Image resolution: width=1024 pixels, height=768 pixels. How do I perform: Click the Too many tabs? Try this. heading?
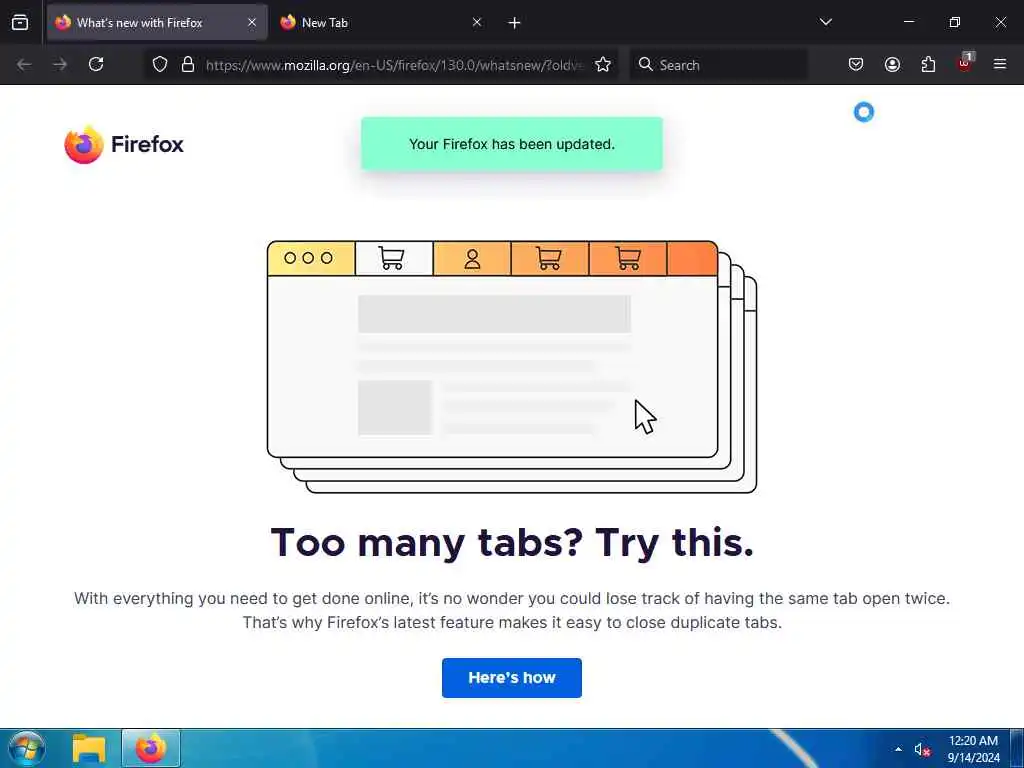[x=512, y=542]
